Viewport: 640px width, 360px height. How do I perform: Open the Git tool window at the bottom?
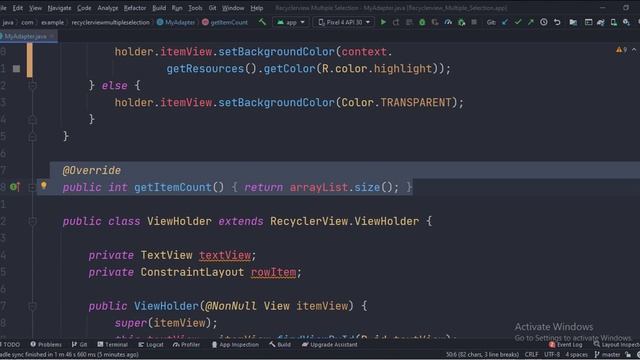pyautogui.click(x=80, y=344)
